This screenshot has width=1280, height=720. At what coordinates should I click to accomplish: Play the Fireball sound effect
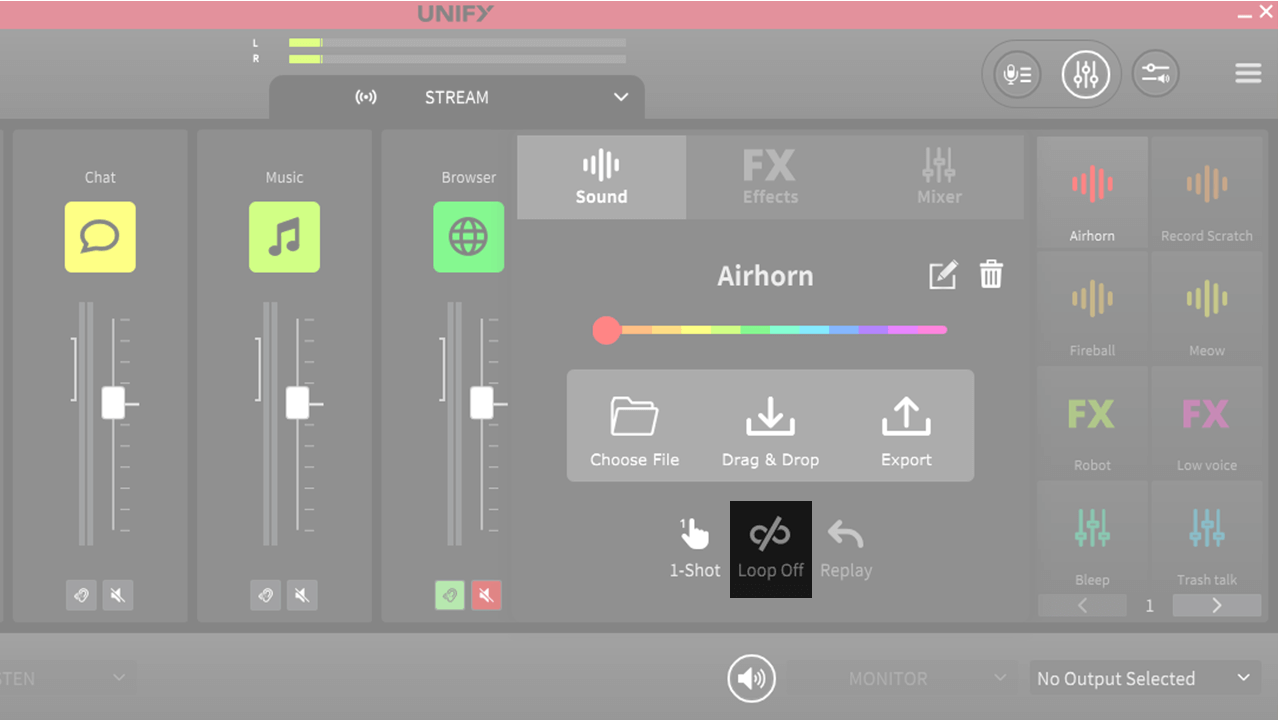pyautogui.click(x=1092, y=308)
